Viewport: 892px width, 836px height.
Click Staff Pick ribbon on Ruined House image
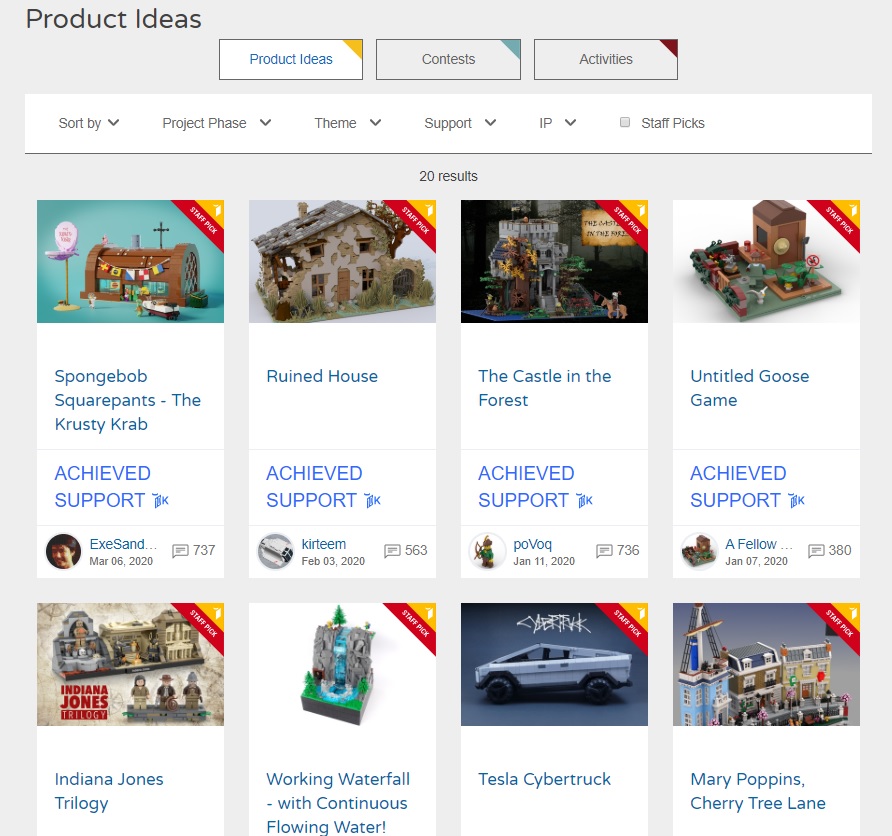(x=415, y=221)
